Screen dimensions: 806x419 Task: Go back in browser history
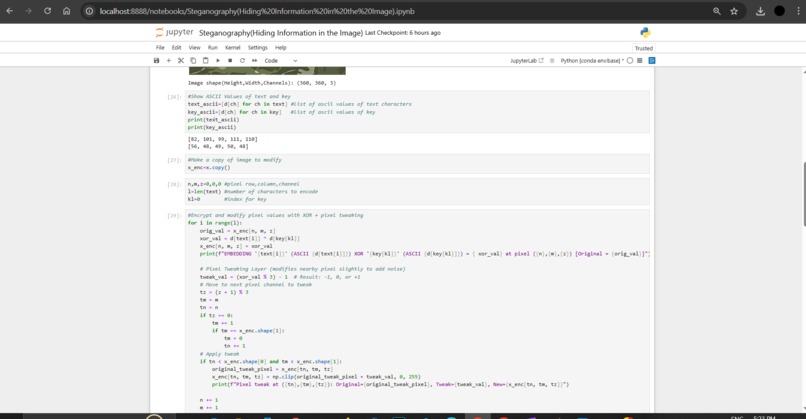[x=10, y=11]
